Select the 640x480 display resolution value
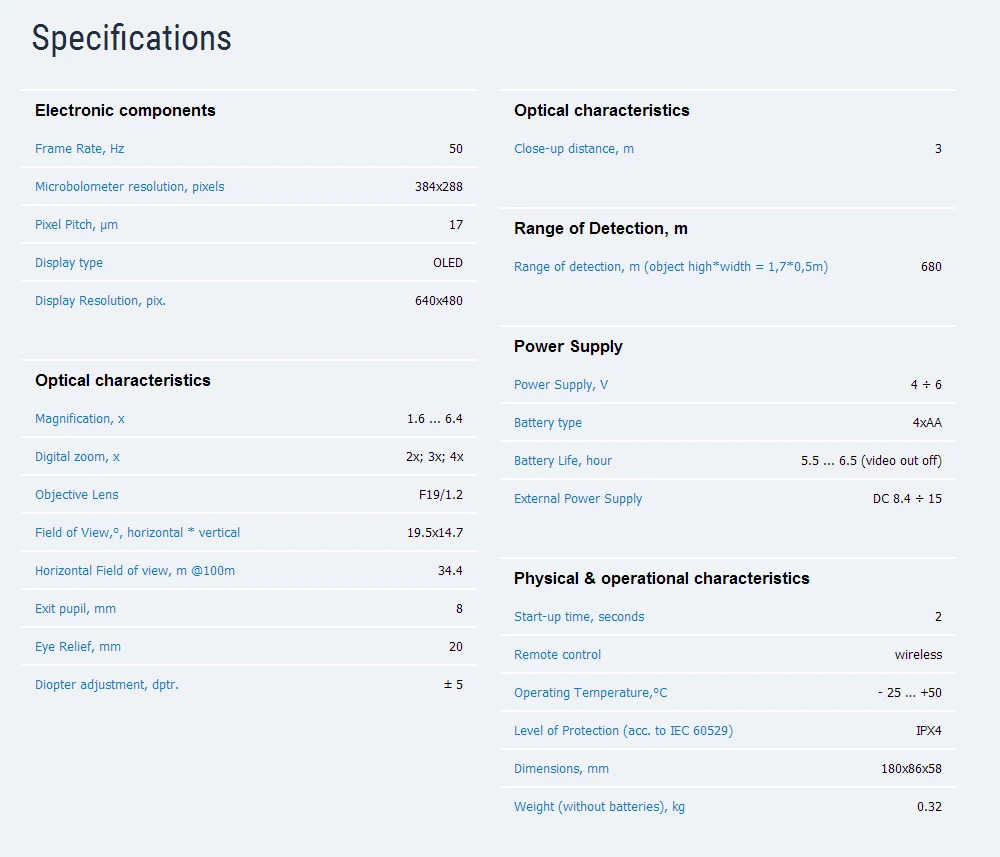The image size is (1000, 857). point(439,301)
